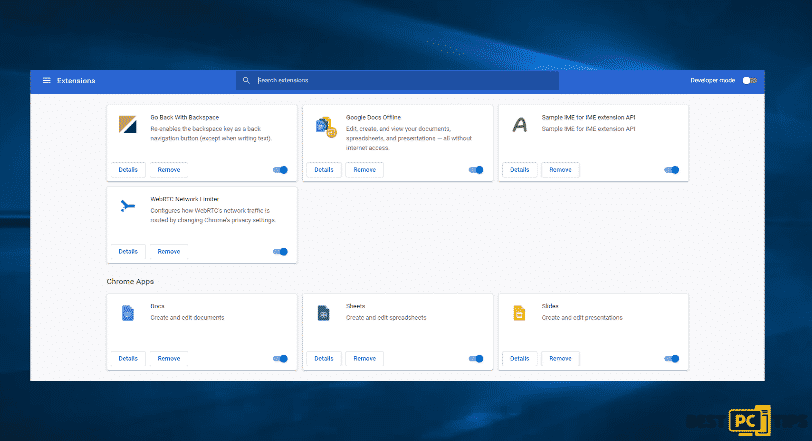Disable Google Docs Offline toggle
The width and height of the screenshot is (812, 441).
(476, 170)
